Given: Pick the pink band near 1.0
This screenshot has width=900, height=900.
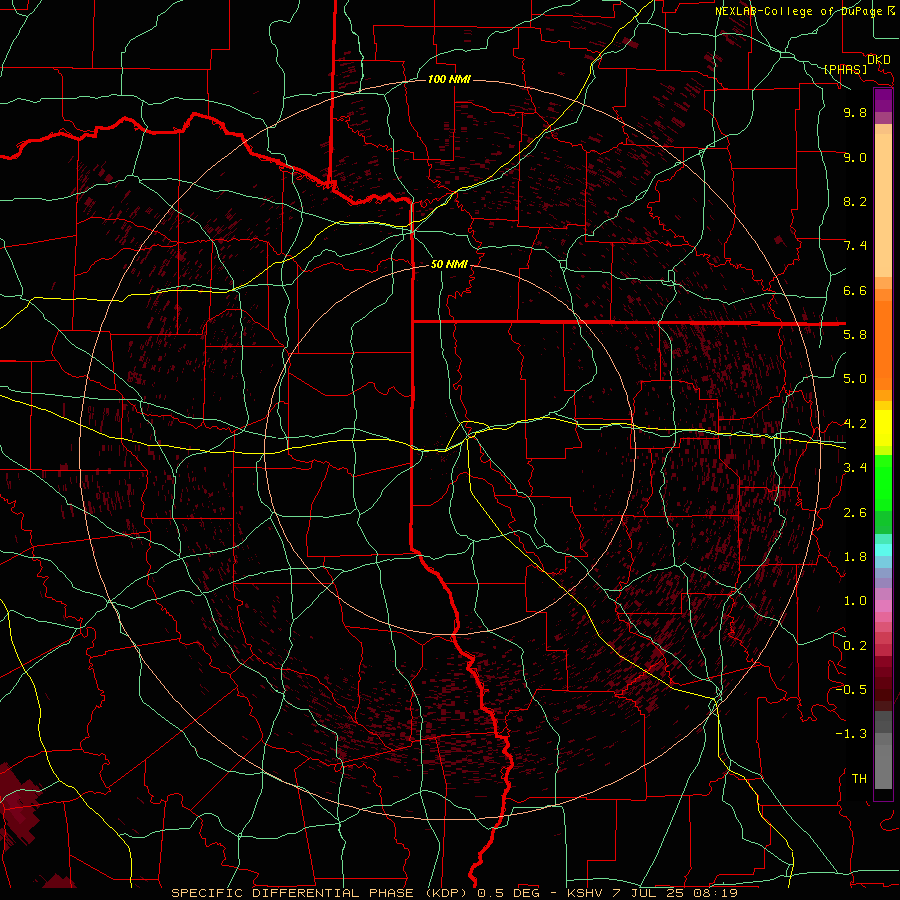Looking at the screenshot, I should pos(883,605).
